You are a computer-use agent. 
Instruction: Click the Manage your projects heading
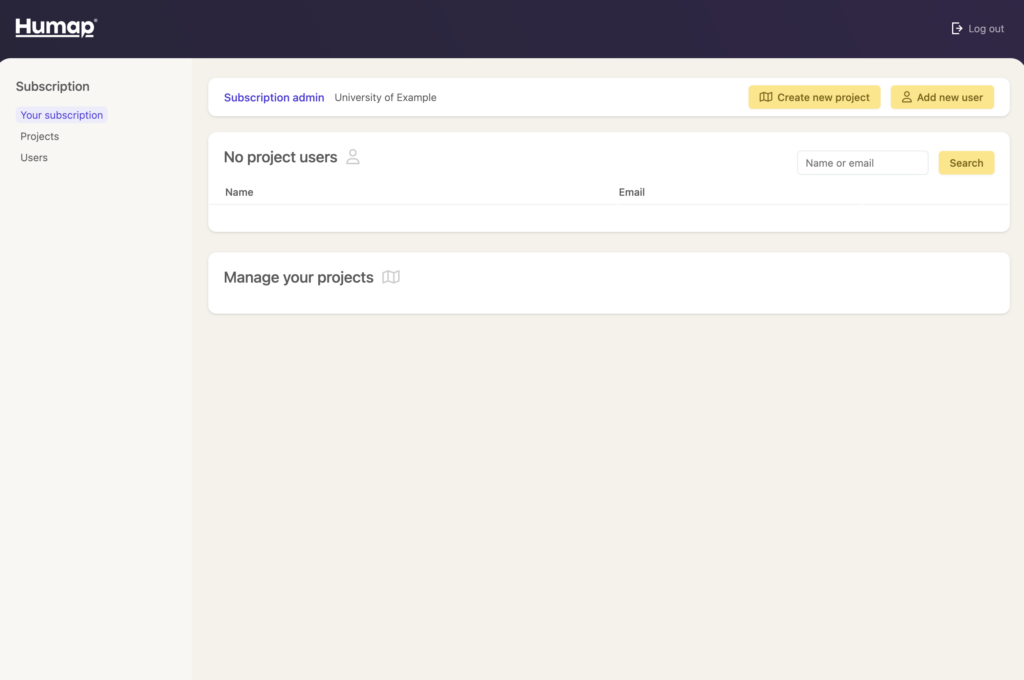click(298, 277)
